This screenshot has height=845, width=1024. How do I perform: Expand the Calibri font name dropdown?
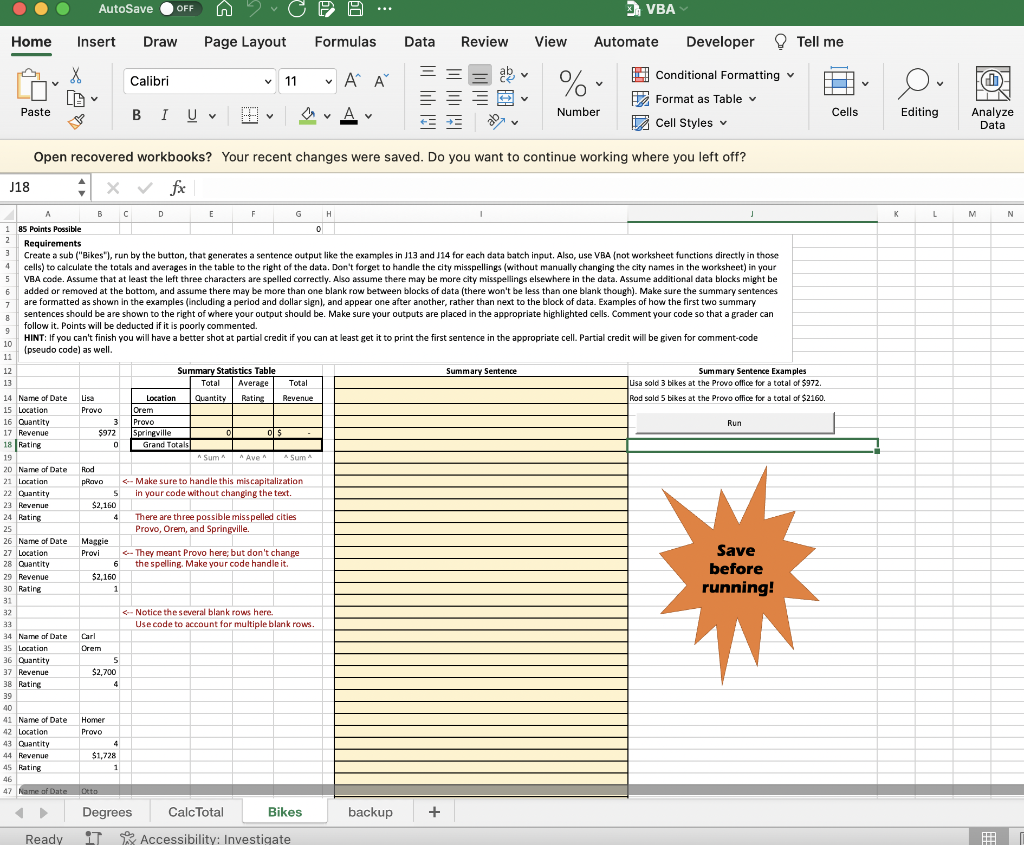pos(267,81)
